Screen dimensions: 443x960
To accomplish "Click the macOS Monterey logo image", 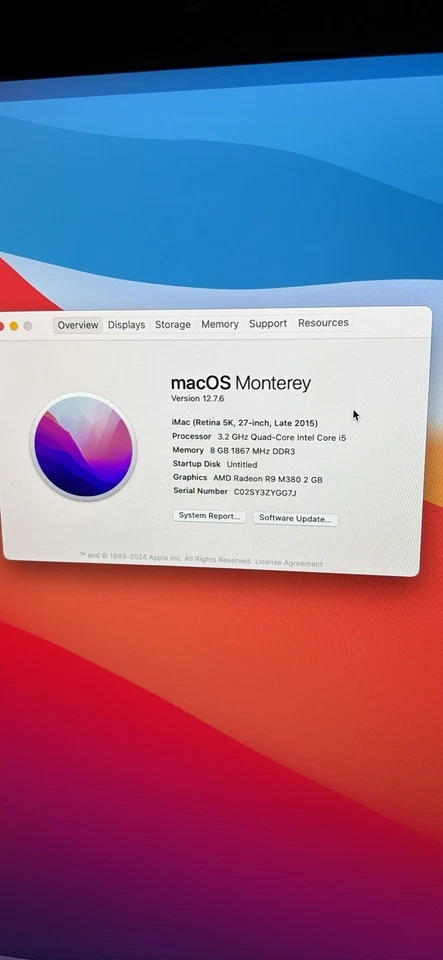I will coord(83,446).
